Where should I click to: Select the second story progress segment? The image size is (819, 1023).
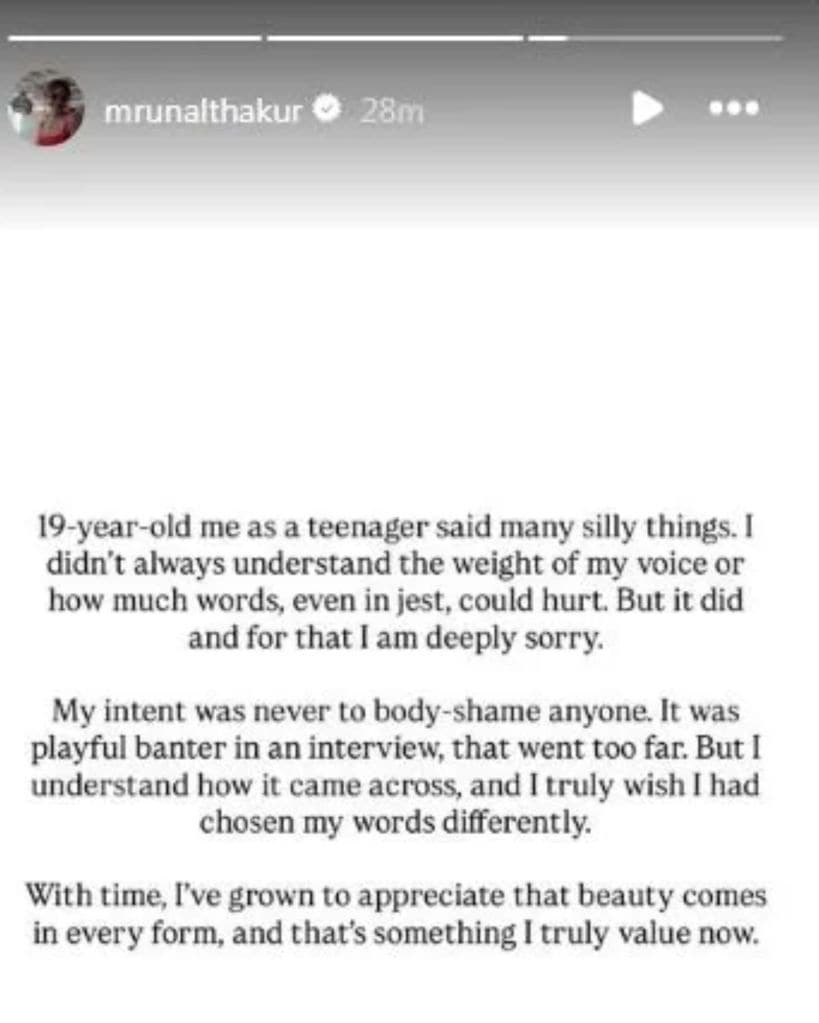tap(395, 38)
